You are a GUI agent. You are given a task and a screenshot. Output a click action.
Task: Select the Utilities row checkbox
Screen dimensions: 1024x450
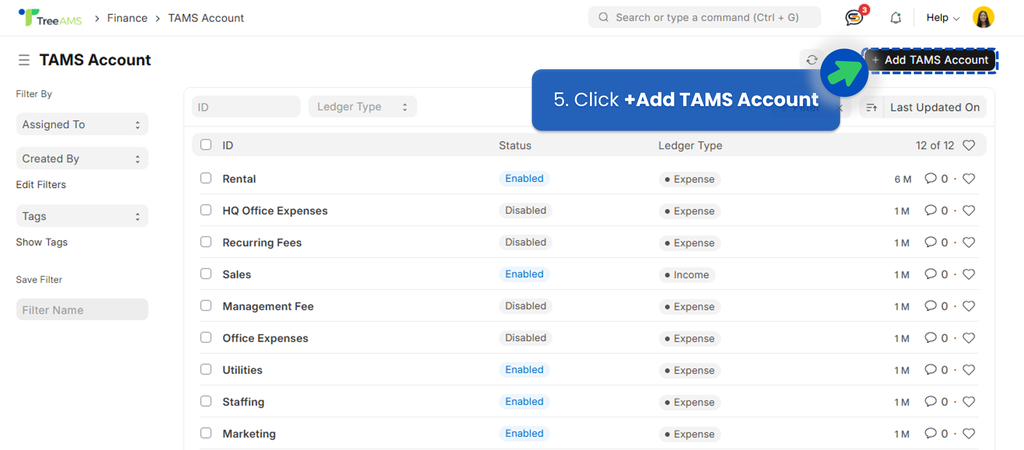coord(206,370)
